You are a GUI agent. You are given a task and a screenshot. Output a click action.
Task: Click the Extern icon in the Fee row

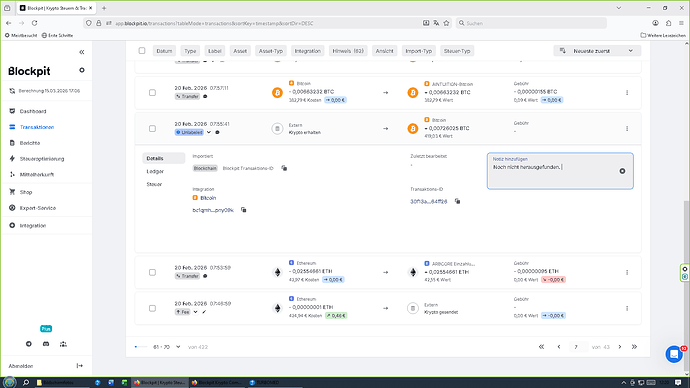point(413,308)
